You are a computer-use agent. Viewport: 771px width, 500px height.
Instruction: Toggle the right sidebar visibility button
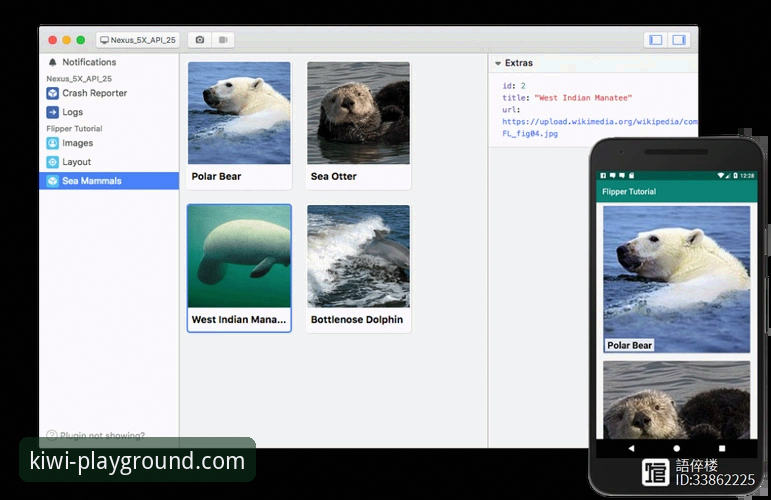click(x=679, y=40)
